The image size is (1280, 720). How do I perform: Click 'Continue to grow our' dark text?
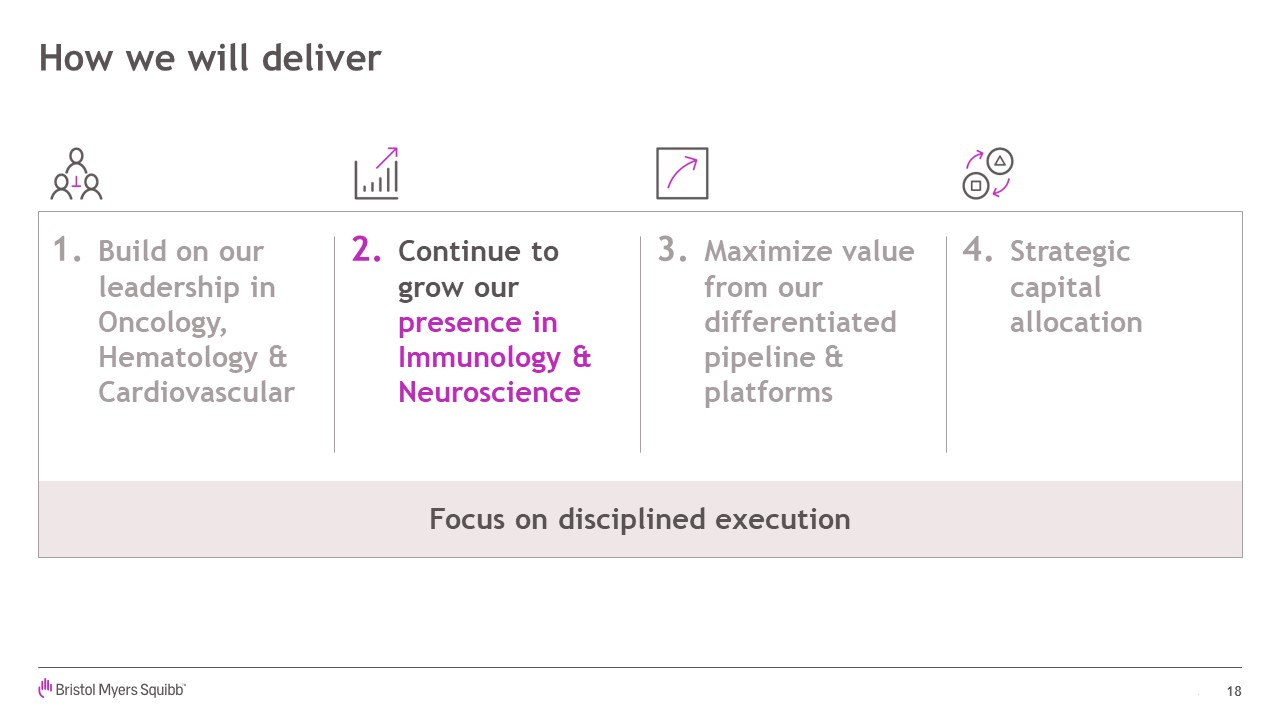(478, 269)
